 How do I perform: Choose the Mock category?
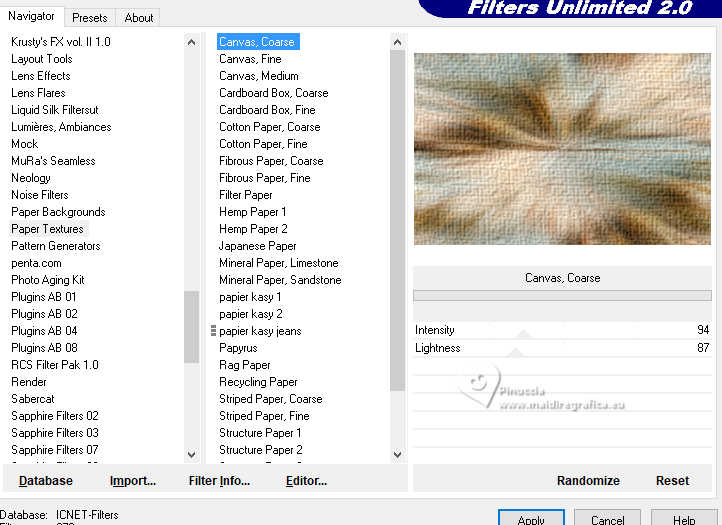pyautogui.click(x=25, y=144)
